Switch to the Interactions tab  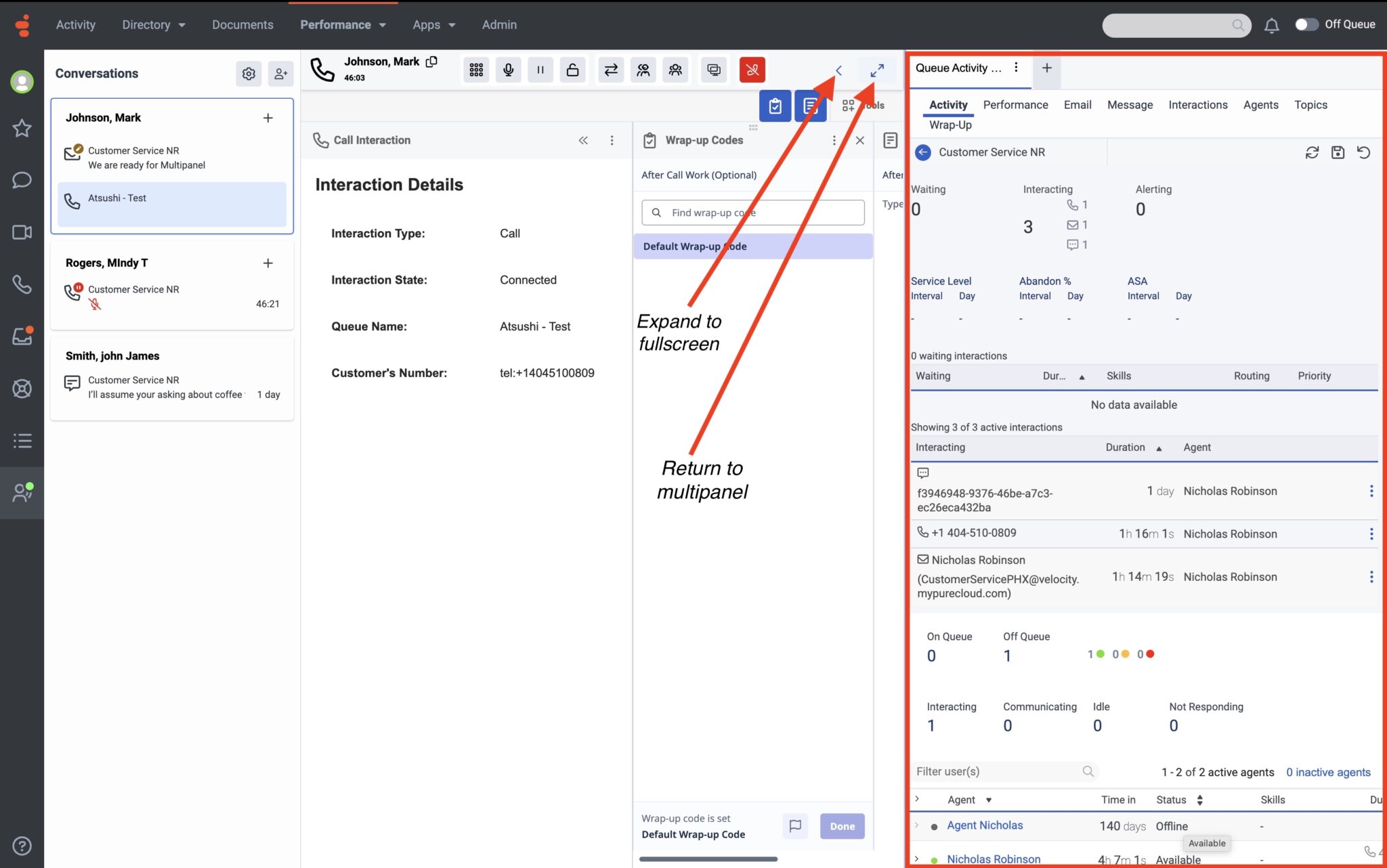coord(1197,105)
